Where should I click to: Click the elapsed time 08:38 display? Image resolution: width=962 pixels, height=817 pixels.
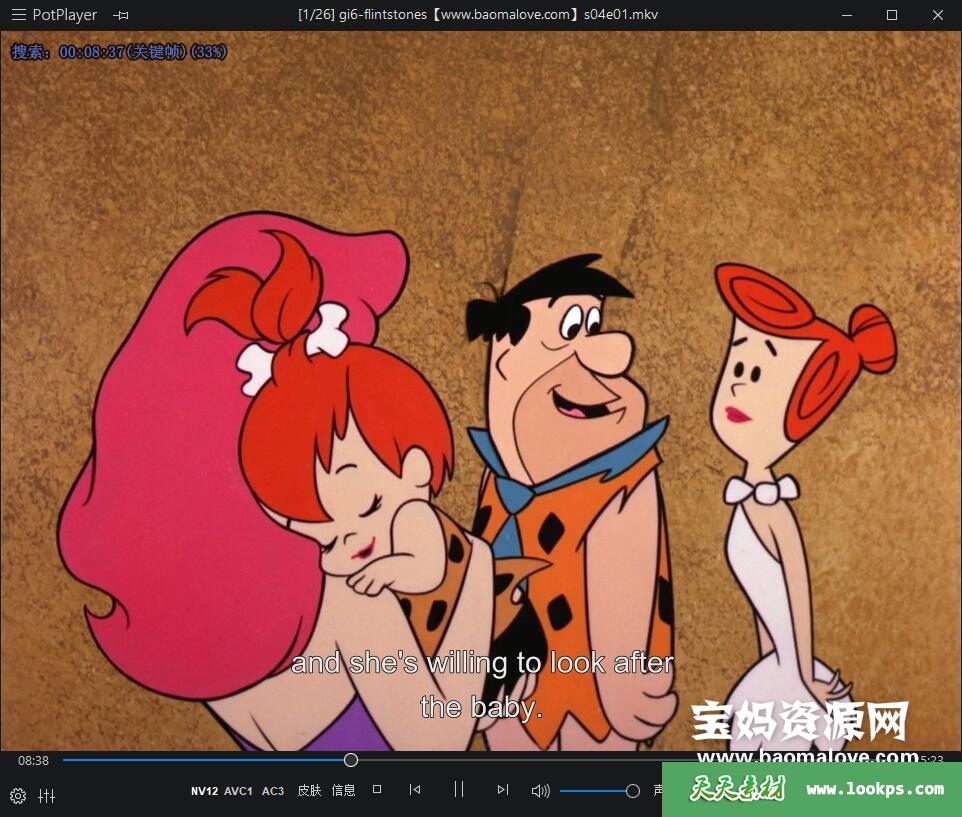(x=33, y=760)
